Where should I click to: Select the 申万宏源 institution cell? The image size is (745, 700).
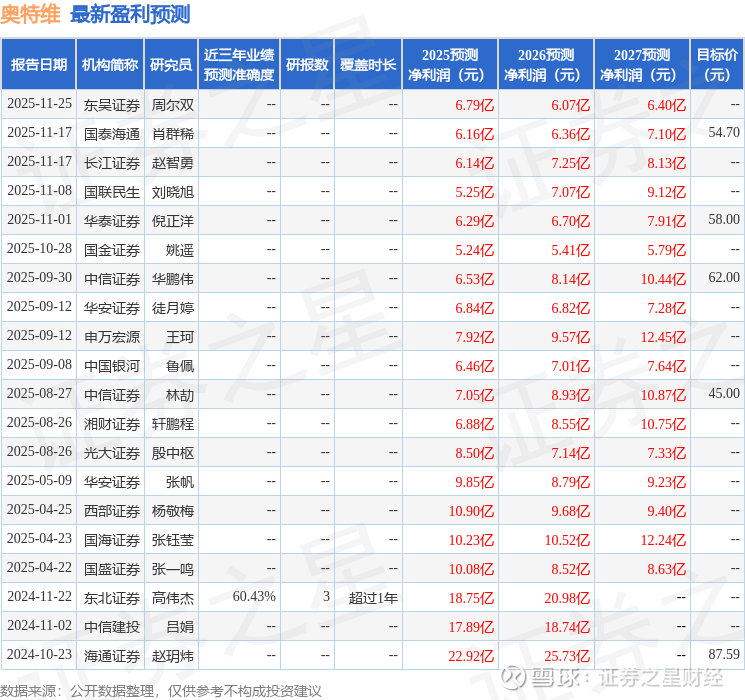112,337
